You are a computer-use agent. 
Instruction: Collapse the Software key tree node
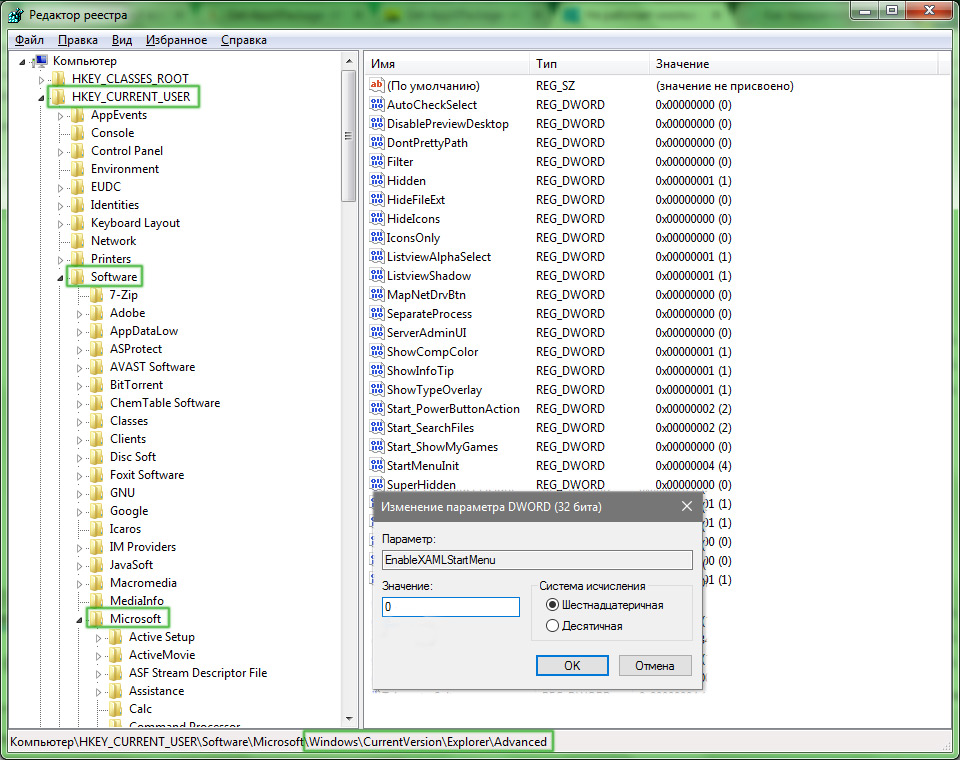60,277
